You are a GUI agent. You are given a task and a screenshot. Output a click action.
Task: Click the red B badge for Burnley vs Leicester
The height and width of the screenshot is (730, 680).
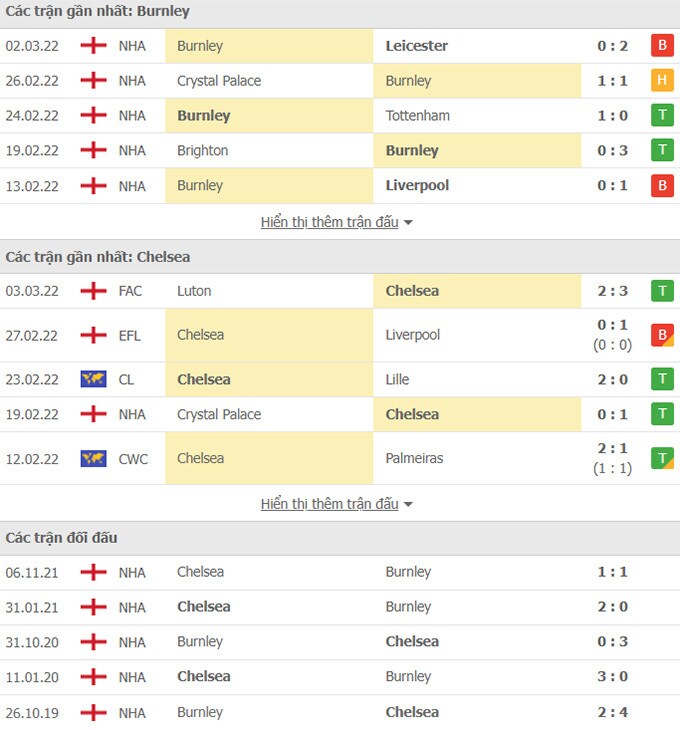pos(662,45)
